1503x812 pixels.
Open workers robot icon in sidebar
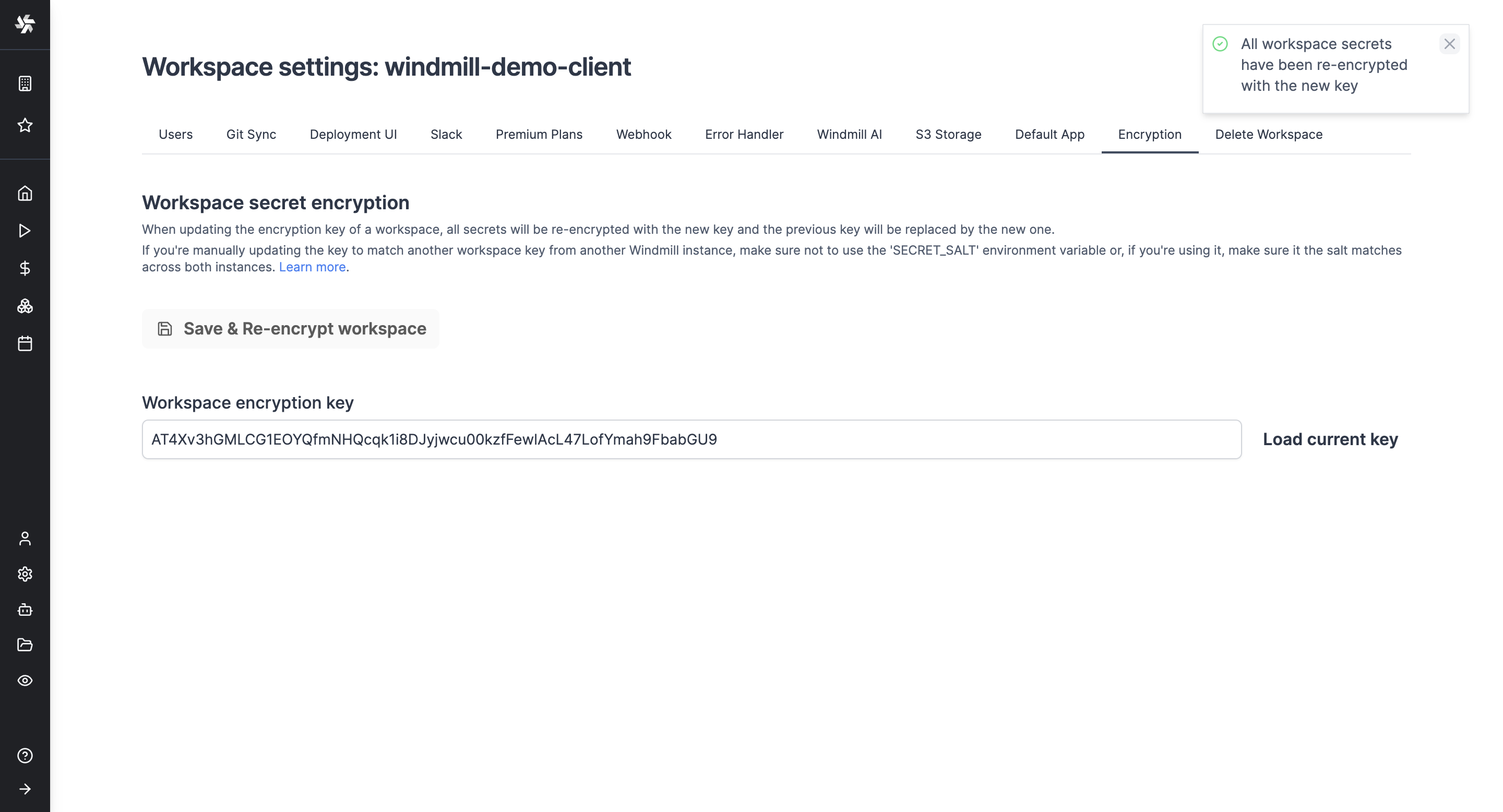point(25,610)
